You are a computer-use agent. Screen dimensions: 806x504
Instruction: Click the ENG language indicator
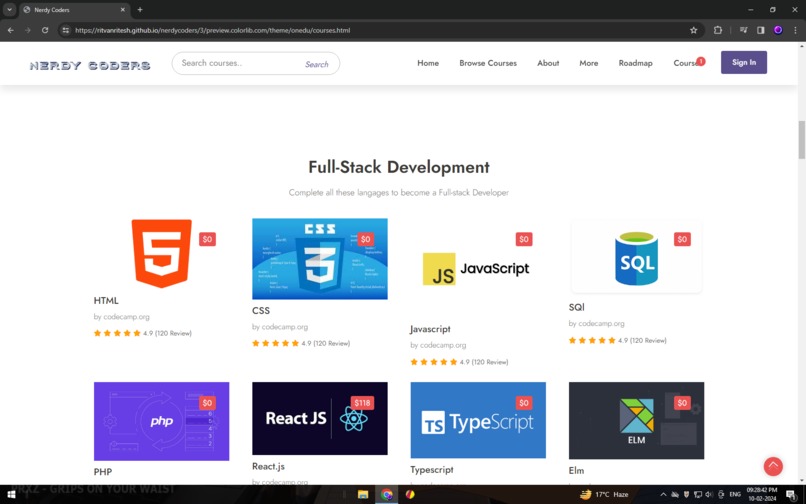[x=735, y=495]
